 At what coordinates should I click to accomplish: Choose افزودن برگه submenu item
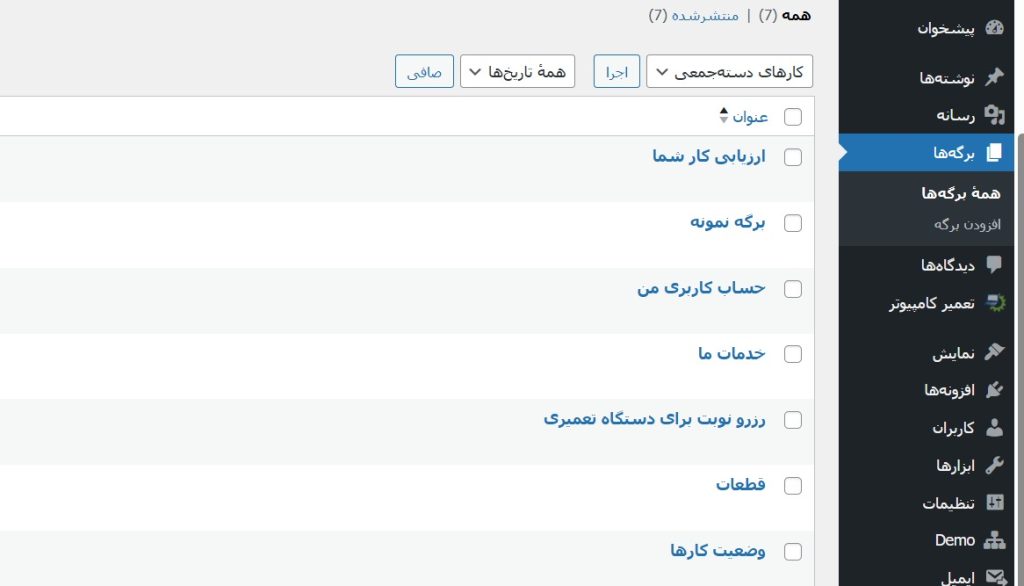(x=967, y=224)
